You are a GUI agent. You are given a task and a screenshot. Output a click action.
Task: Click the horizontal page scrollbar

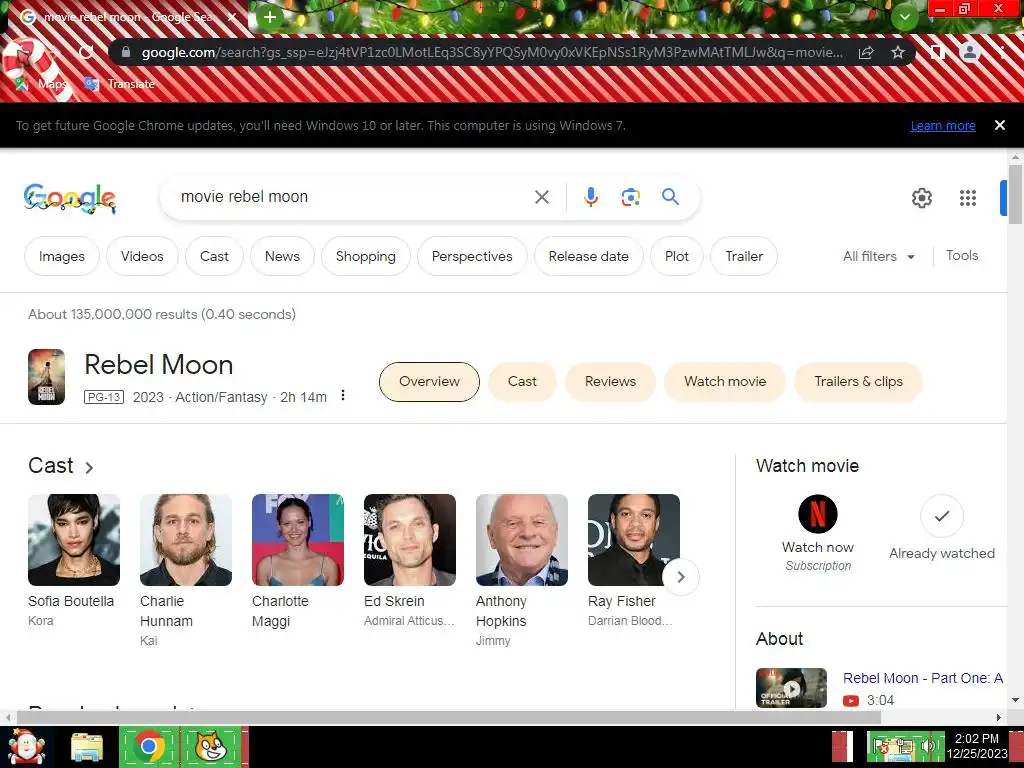tap(448, 717)
